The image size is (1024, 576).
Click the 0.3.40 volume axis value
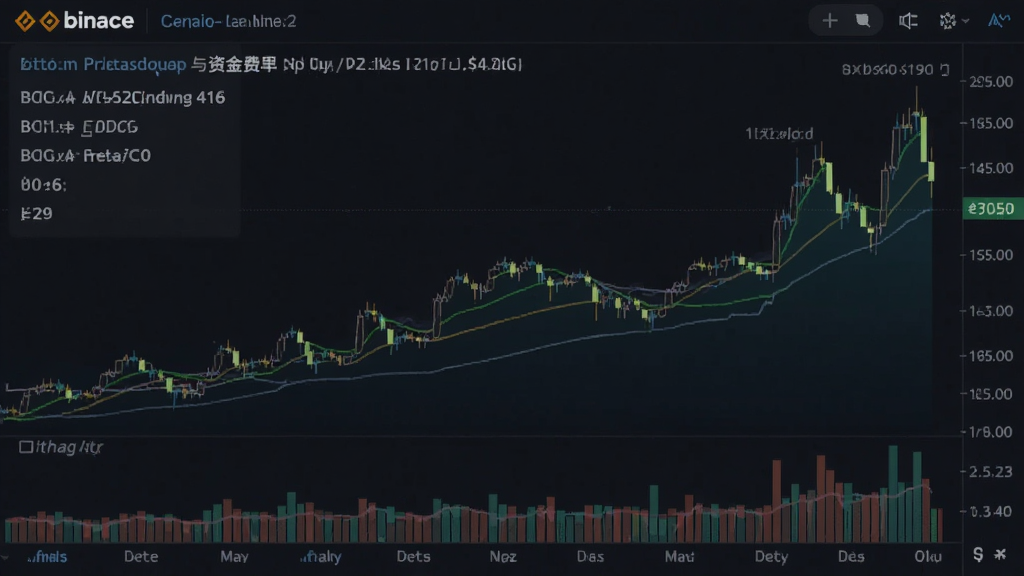(x=991, y=511)
